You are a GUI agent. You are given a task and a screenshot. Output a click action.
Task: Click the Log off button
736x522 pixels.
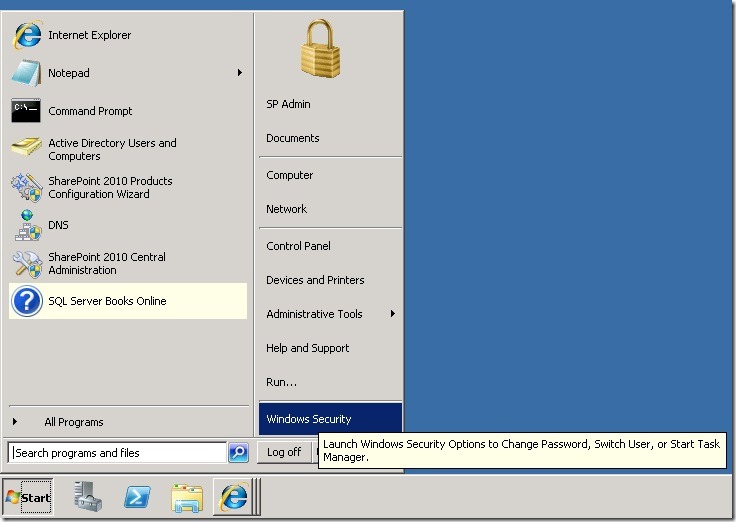[284, 452]
